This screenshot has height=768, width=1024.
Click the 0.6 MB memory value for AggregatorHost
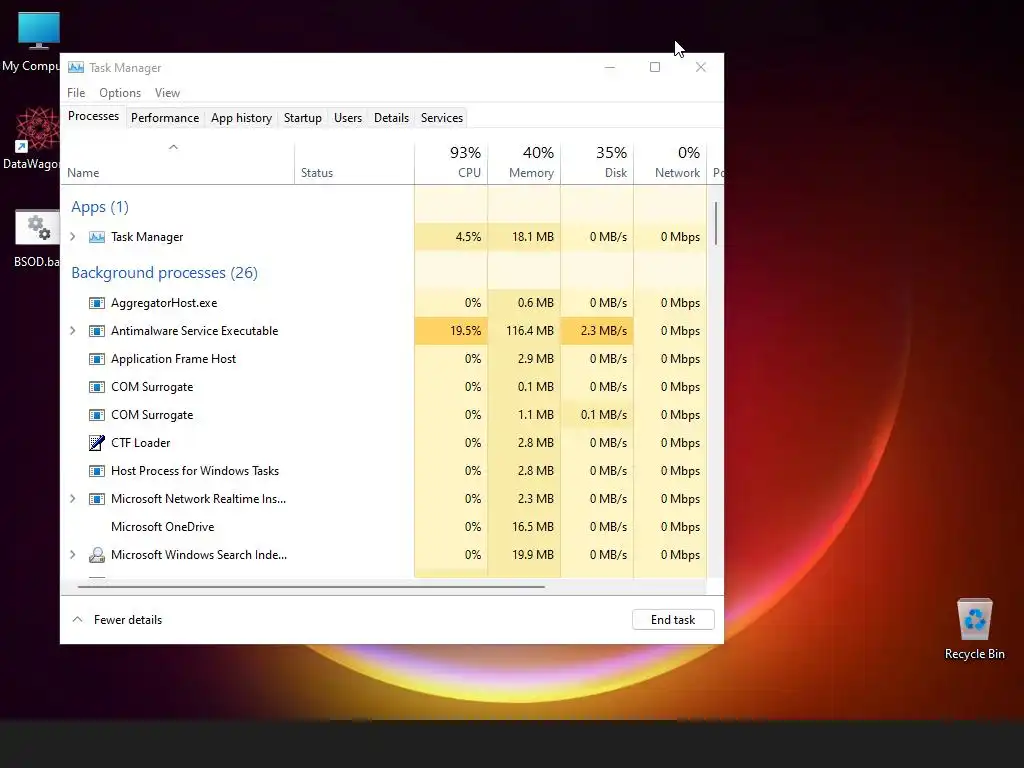(x=536, y=303)
